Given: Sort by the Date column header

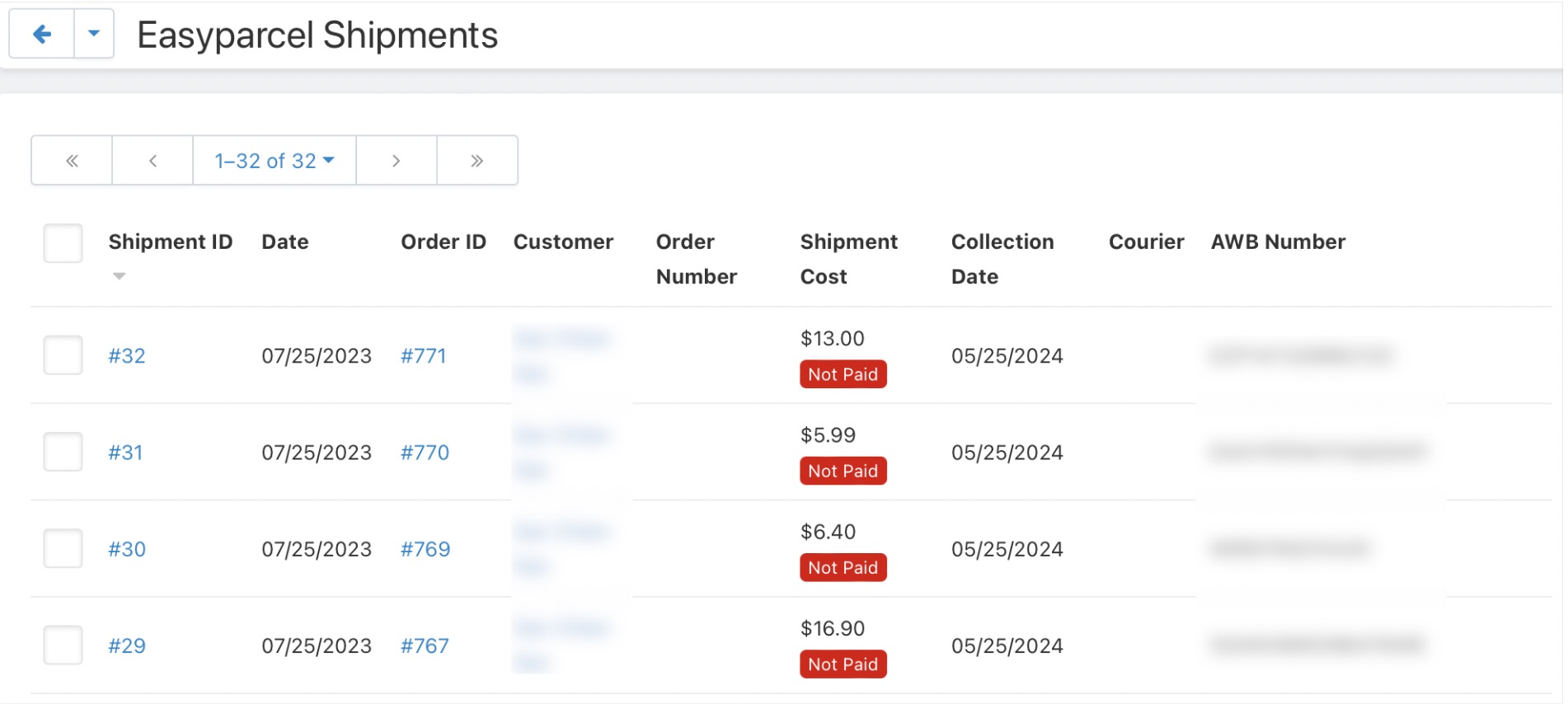Looking at the screenshot, I should pos(285,242).
